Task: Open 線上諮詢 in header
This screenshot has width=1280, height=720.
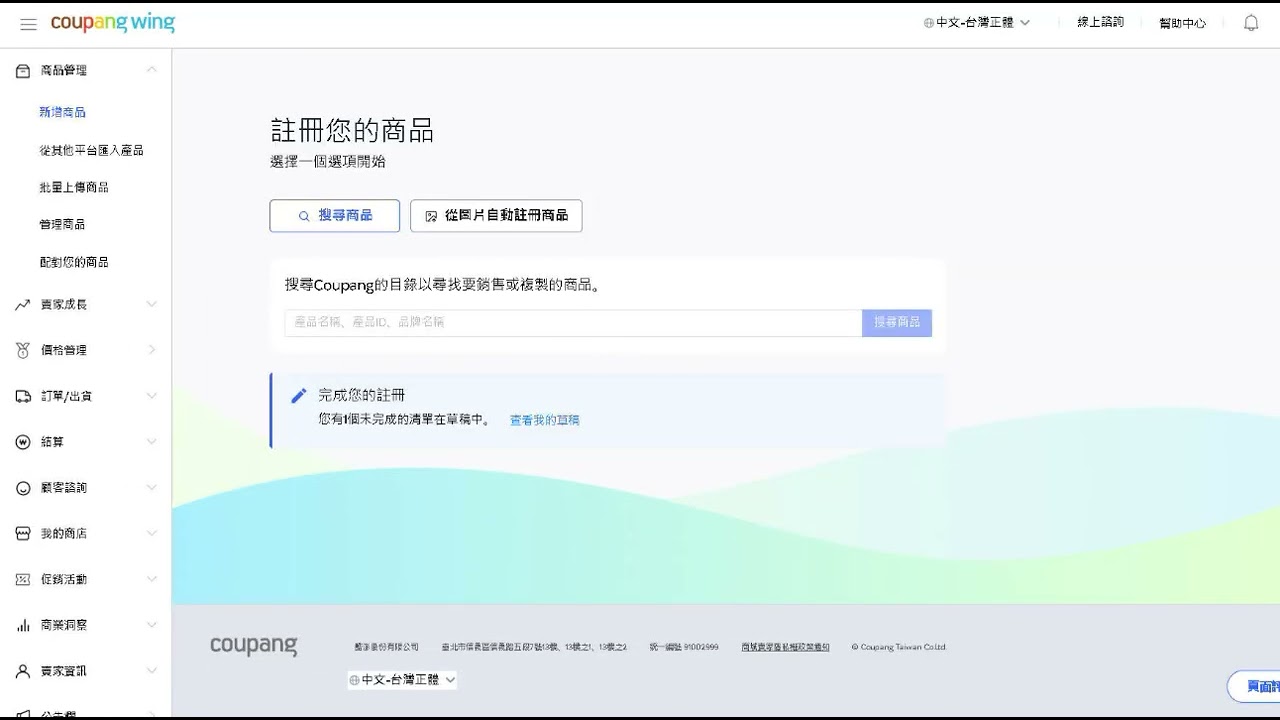Action: click(1101, 22)
